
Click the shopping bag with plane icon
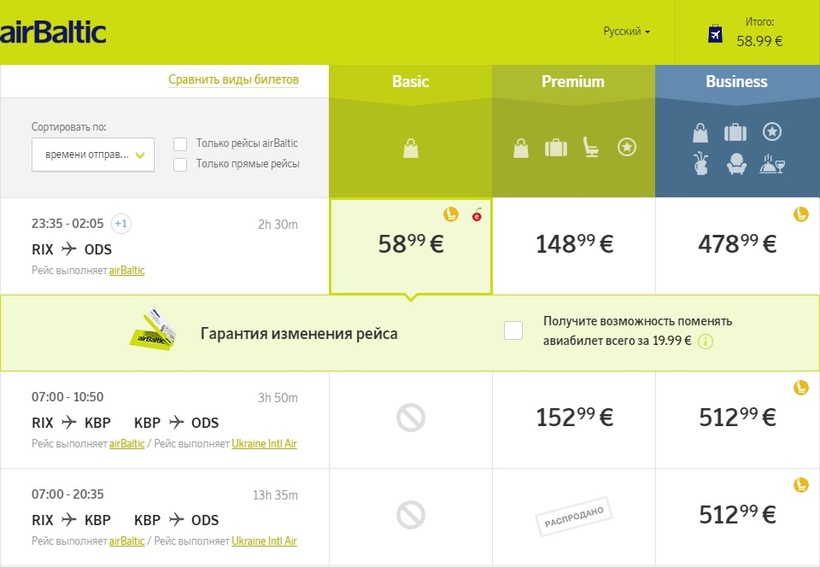point(715,34)
